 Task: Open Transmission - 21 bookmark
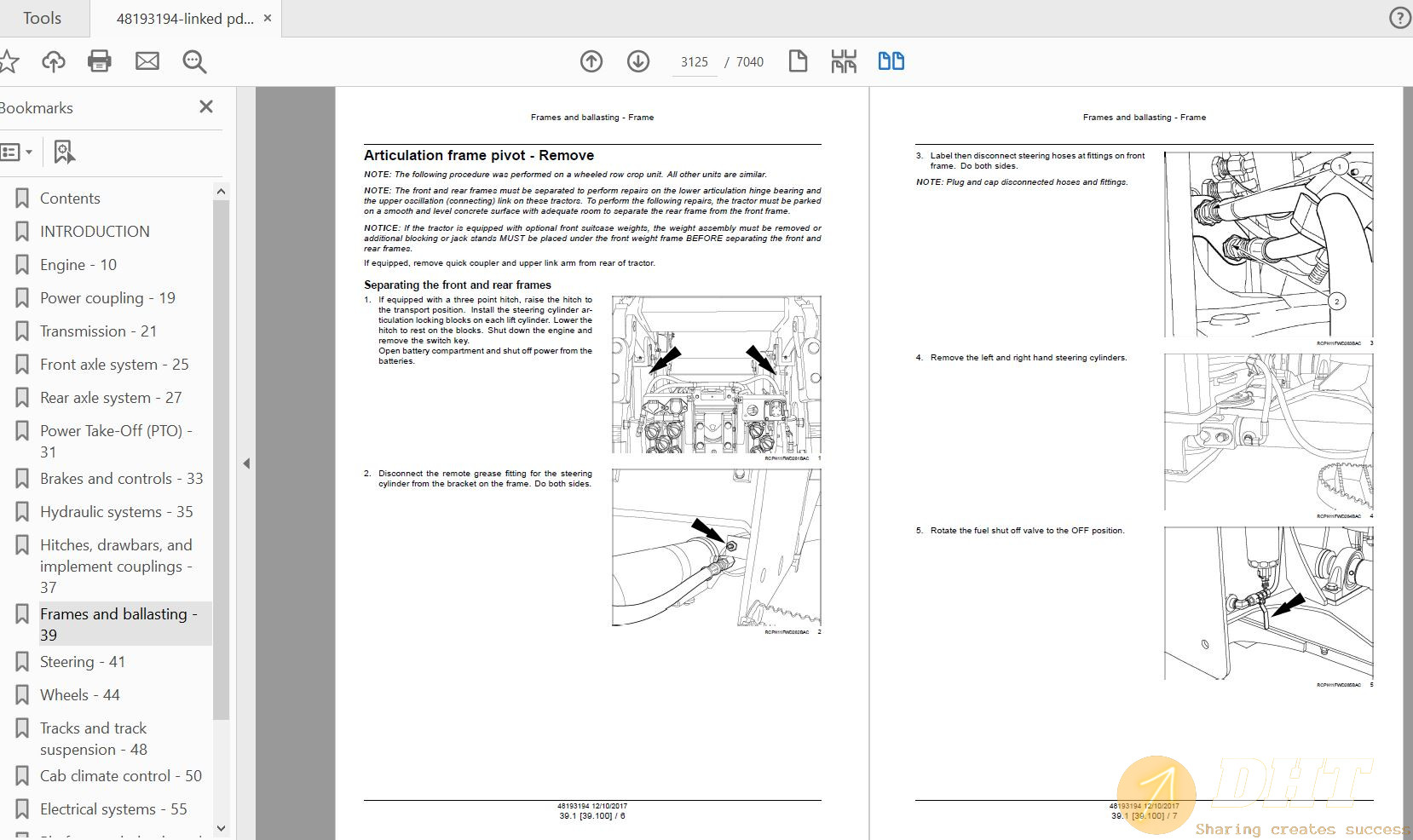click(98, 331)
